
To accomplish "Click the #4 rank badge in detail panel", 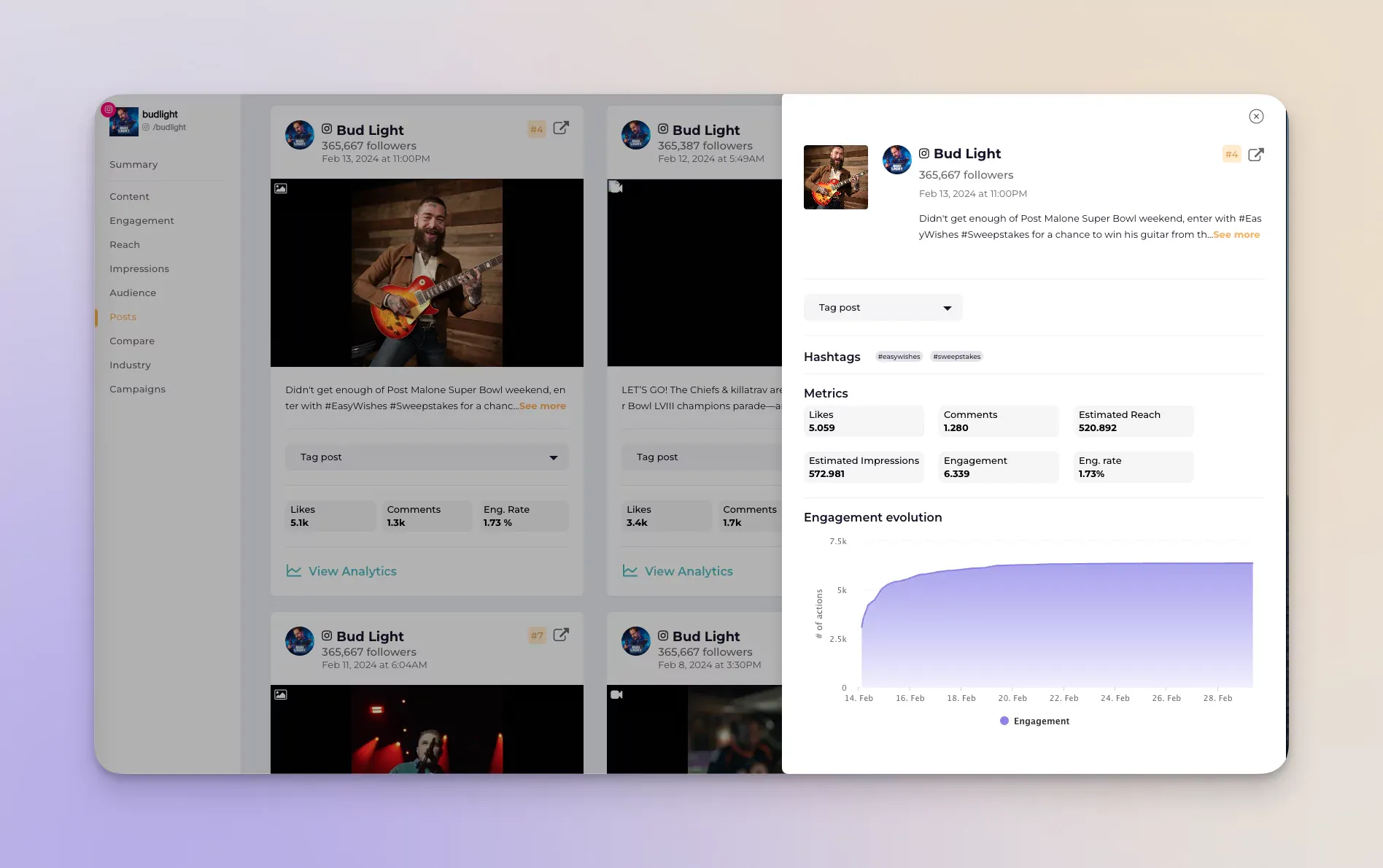I will [x=1231, y=155].
